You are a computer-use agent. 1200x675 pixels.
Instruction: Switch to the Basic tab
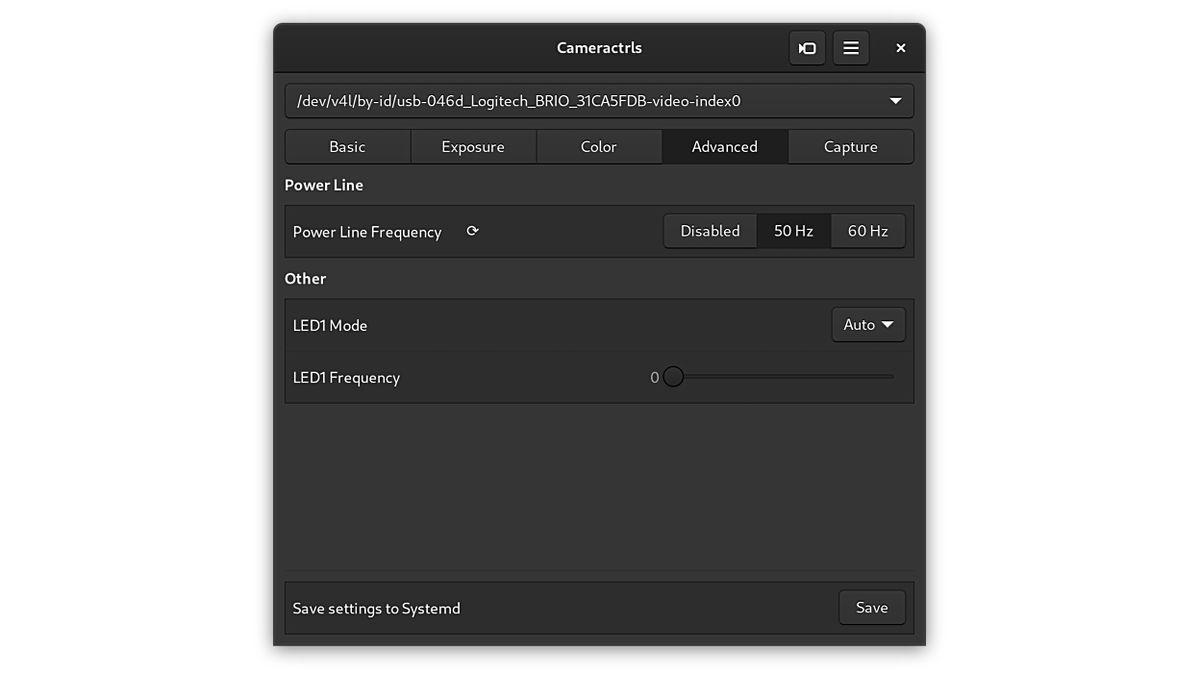point(347,146)
